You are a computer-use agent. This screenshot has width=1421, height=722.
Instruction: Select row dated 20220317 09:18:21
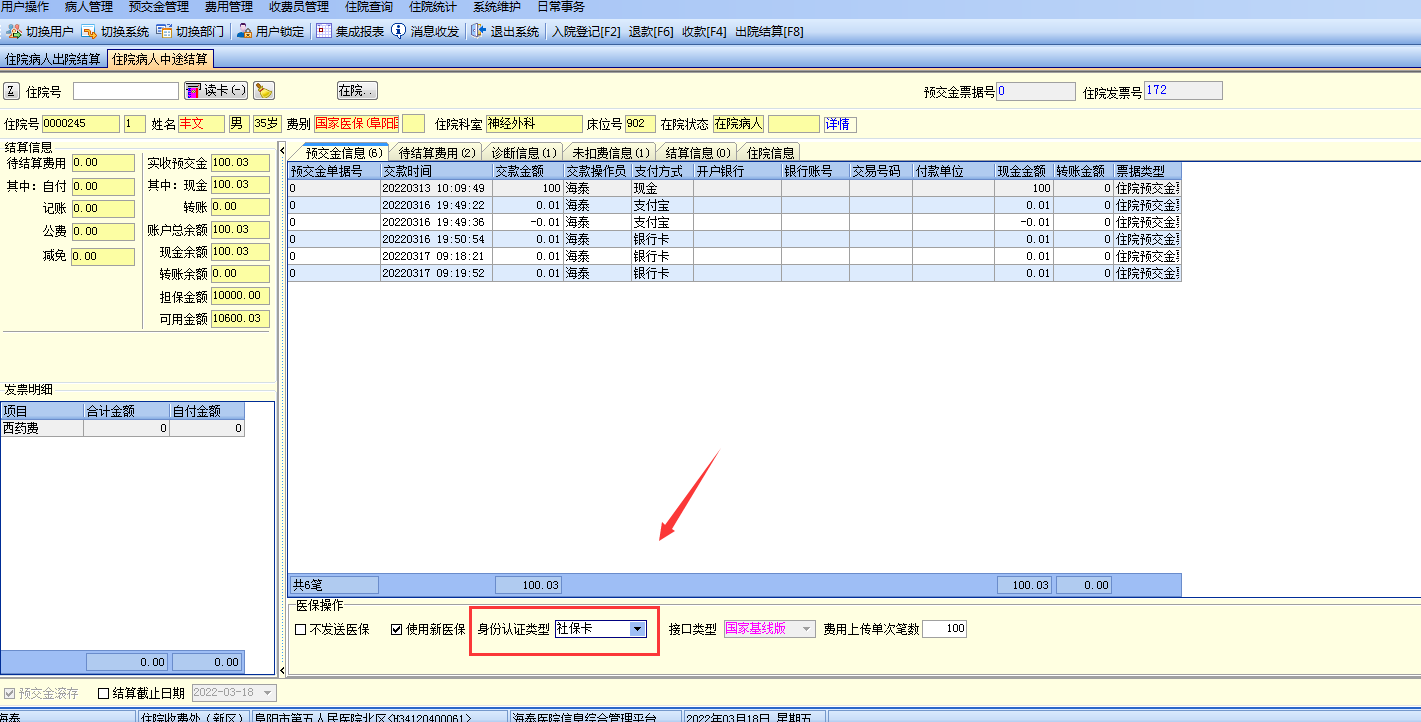click(734, 256)
